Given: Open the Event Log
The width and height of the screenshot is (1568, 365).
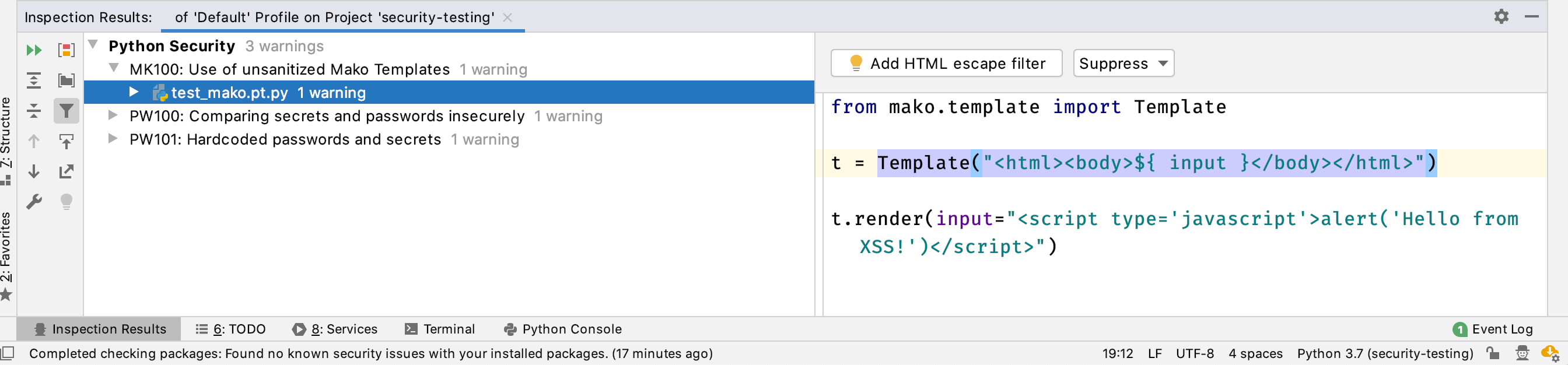Looking at the screenshot, I should [1493, 329].
